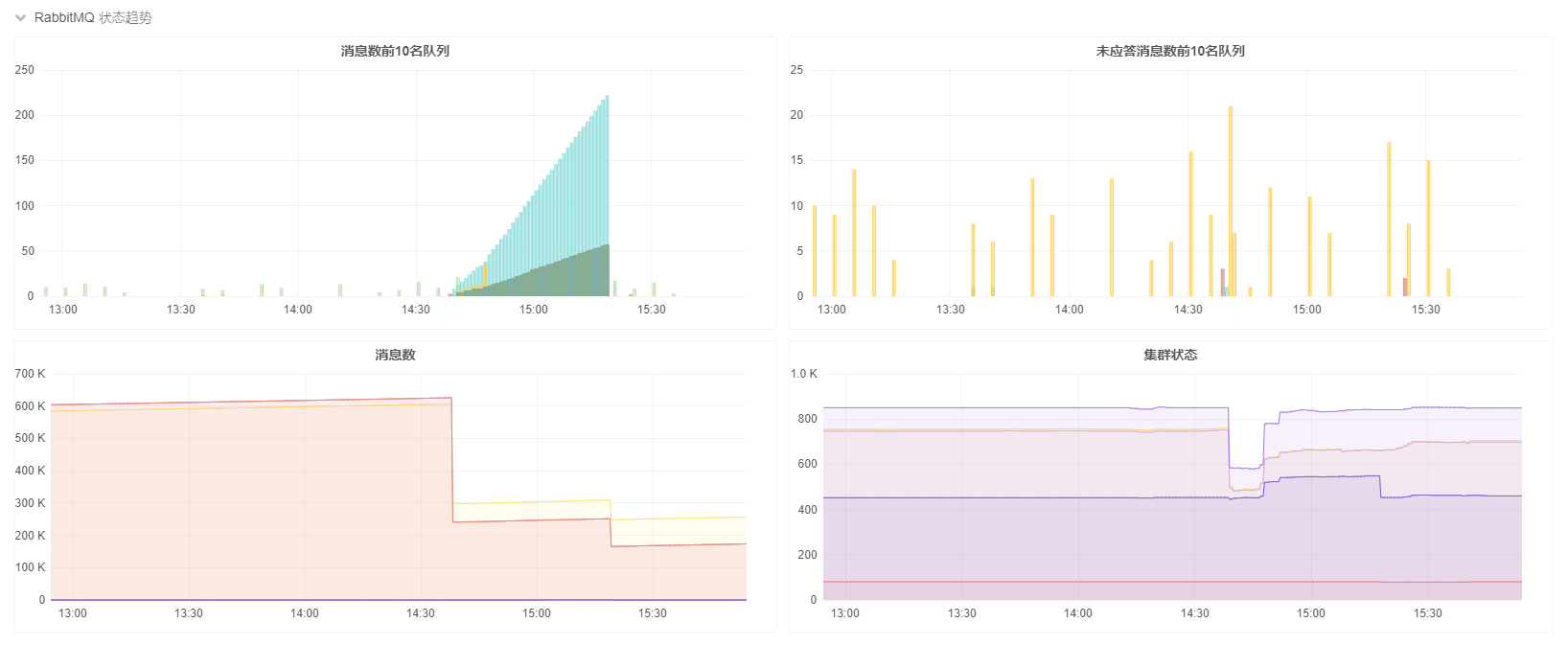Click the 250 y-axis label in 消息数前10名队列 chart
The image size is (1568, 646).
point(24,70)
